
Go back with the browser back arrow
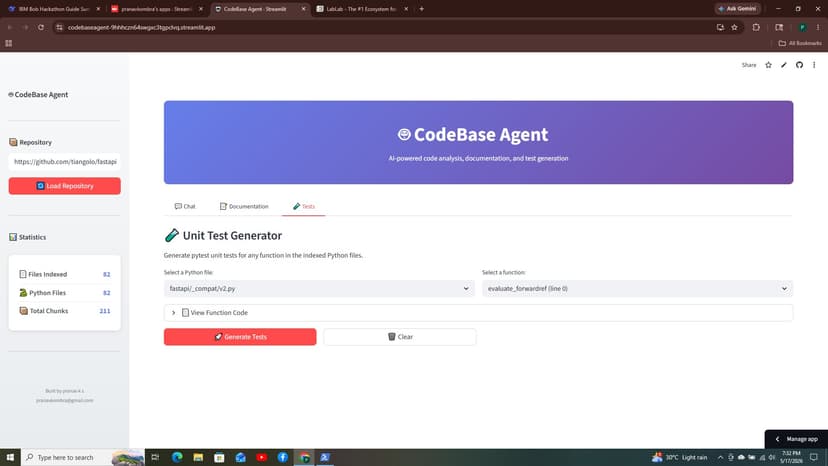tap(10, 27)
